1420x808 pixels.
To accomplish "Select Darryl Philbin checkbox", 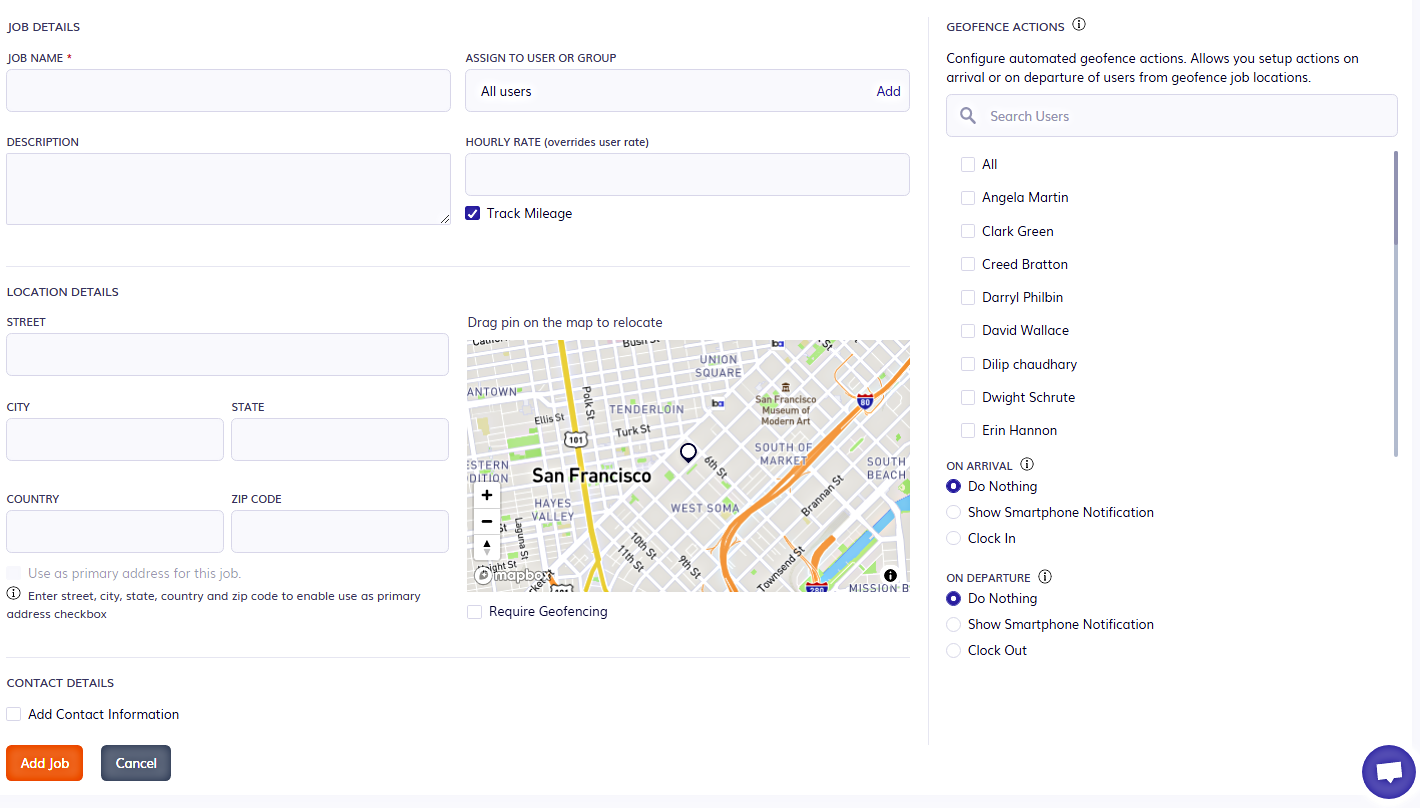I will pyautogui.click(x=968, y=297).
